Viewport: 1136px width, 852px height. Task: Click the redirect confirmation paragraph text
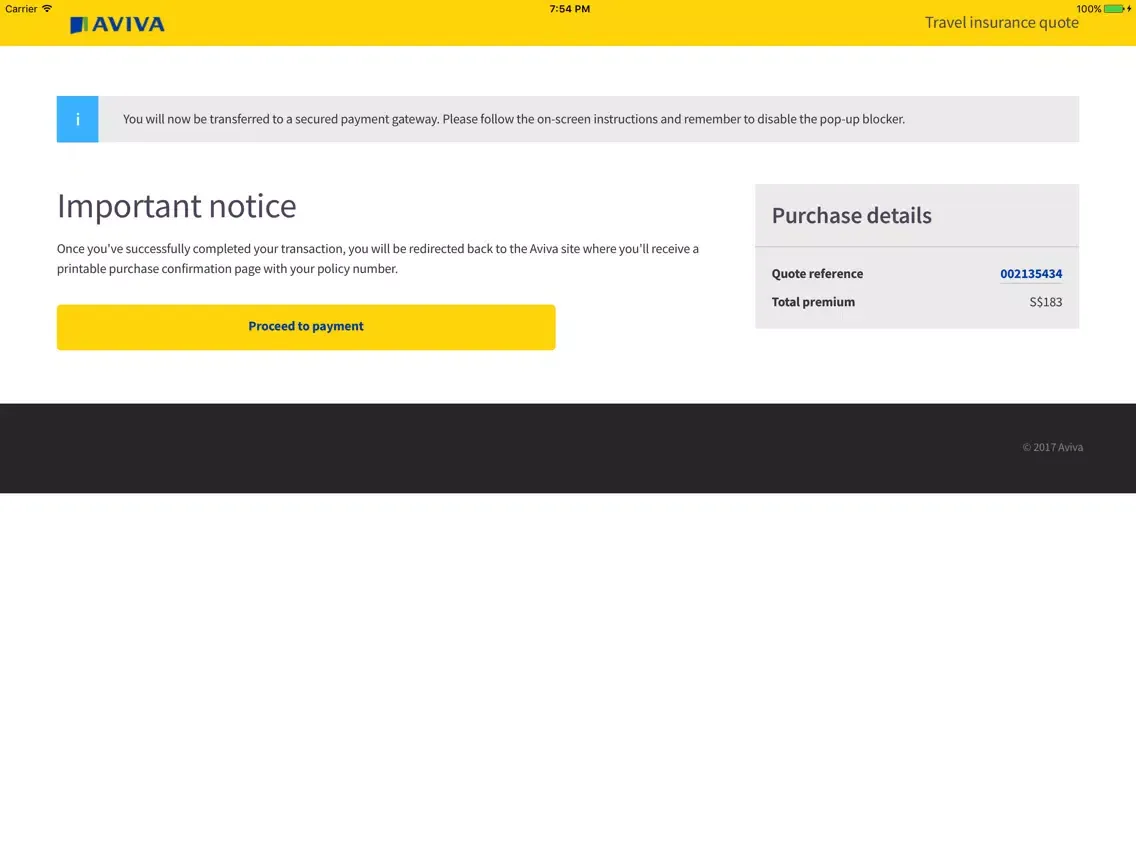tap(378, 259)
